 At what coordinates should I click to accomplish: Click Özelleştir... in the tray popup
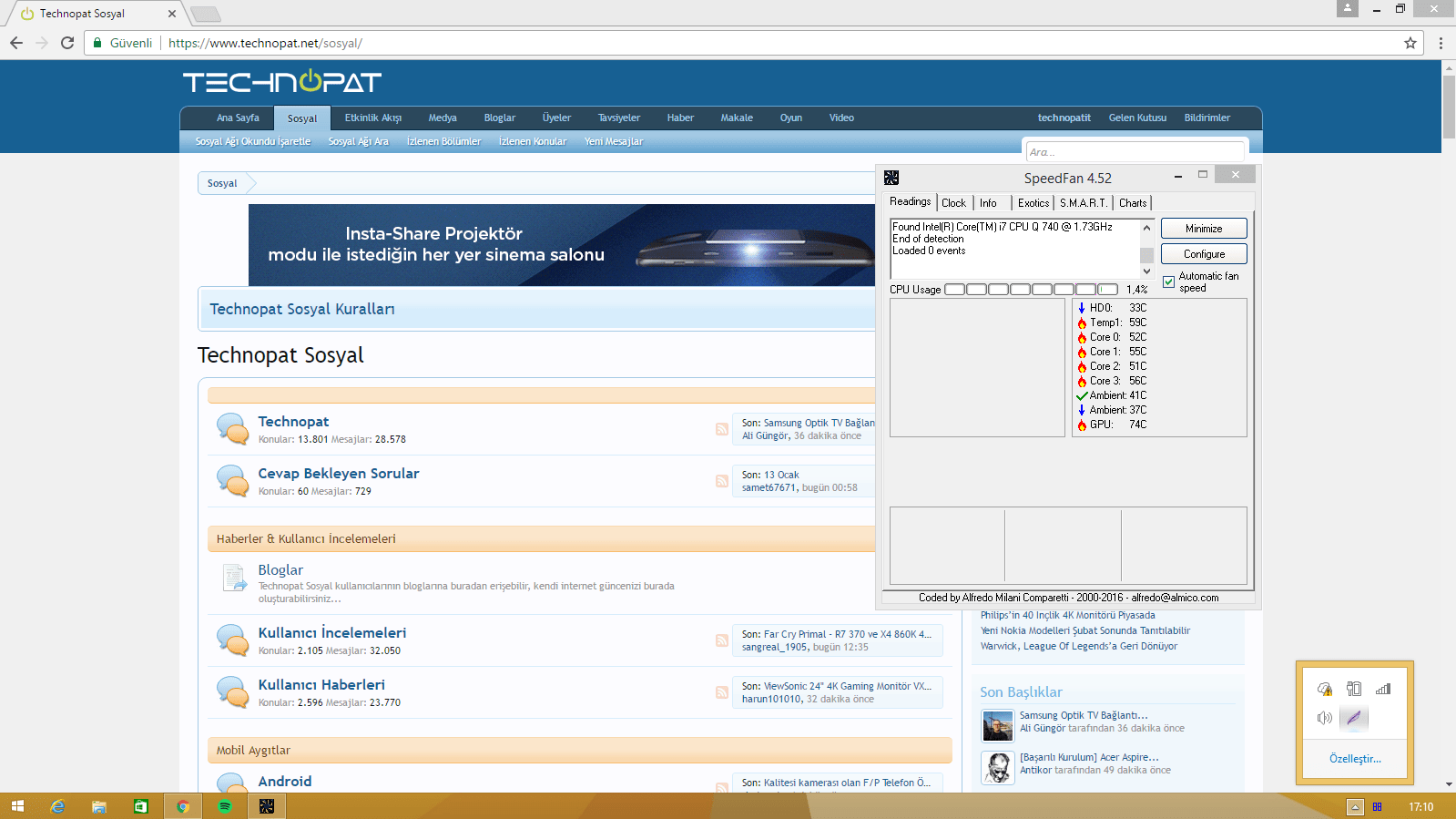(x=1355, y=759)
